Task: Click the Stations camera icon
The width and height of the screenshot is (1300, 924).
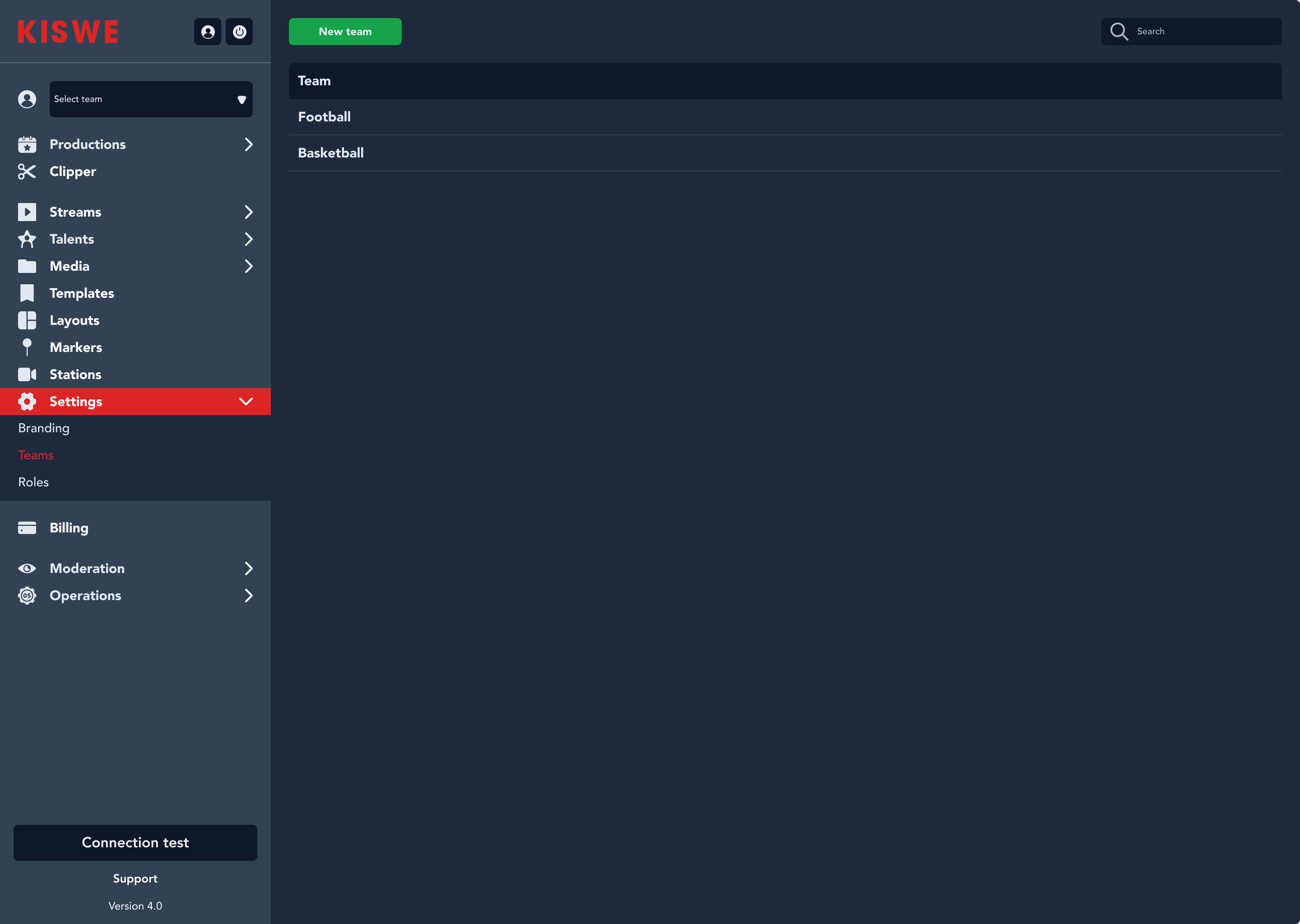Action: pos(27,374)
